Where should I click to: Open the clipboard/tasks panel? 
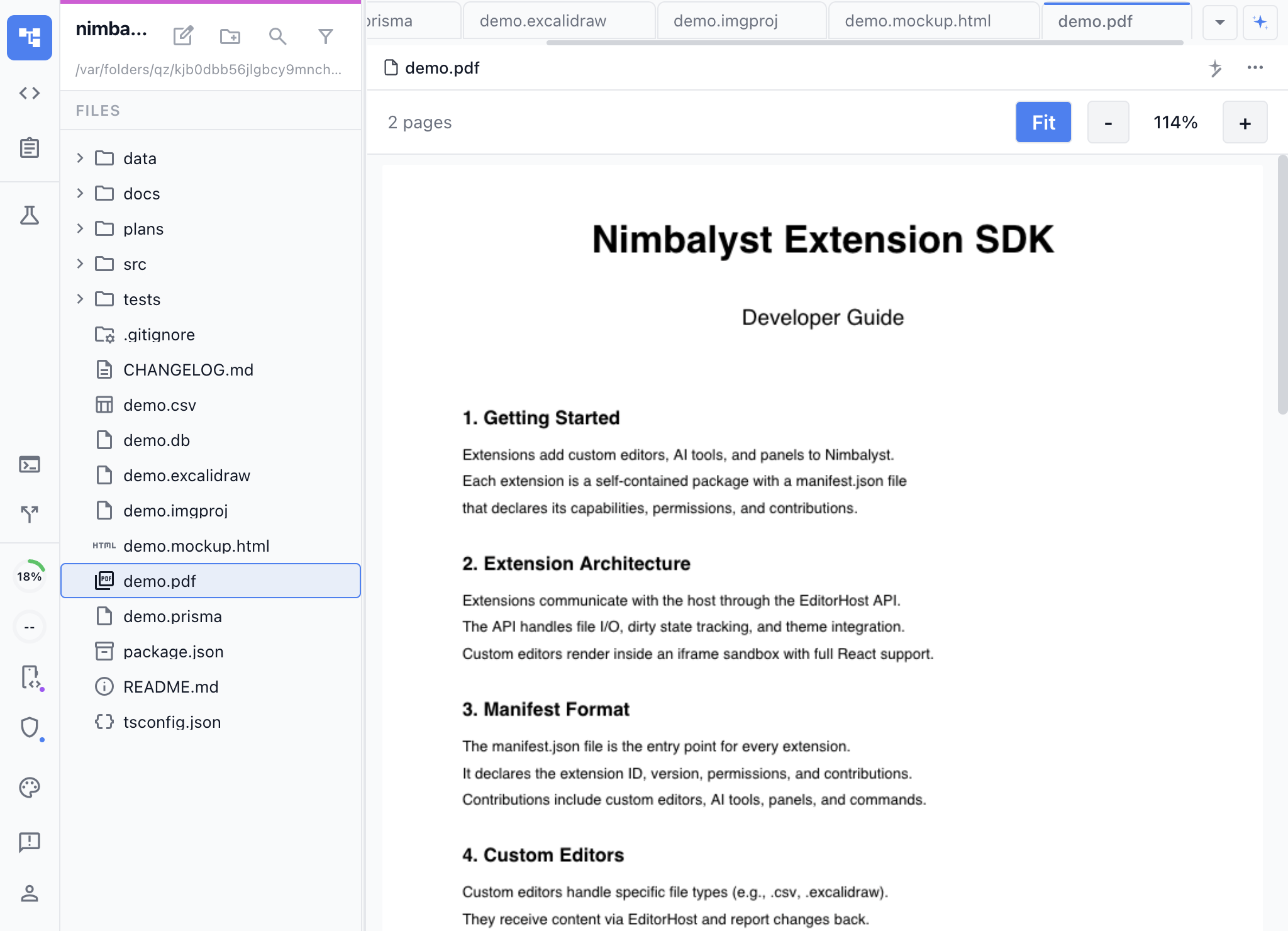tap(30, 148)
